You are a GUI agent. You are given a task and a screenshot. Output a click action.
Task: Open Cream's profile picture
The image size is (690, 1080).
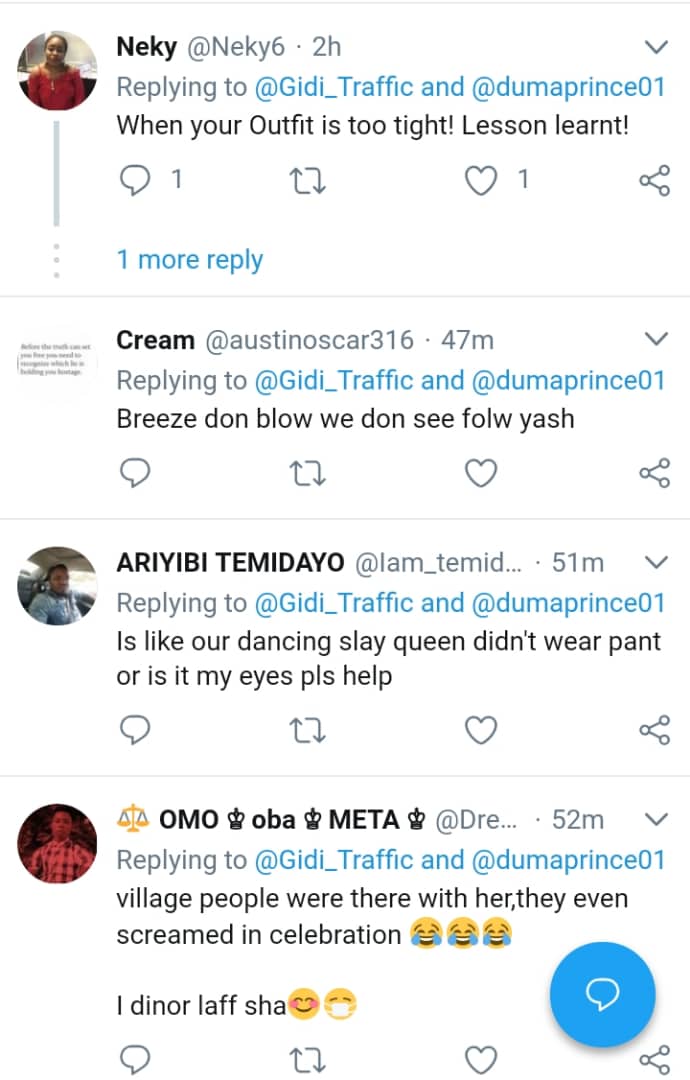coord(57,356)
